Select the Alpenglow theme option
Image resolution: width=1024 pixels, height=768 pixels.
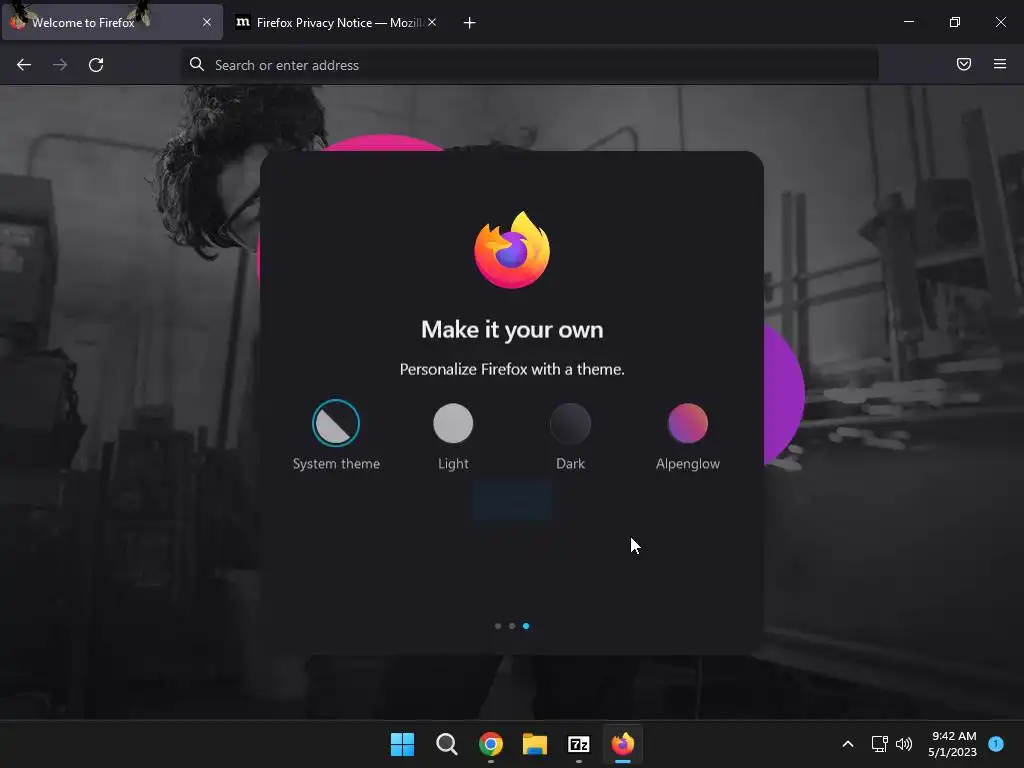[x=688, y=435]
